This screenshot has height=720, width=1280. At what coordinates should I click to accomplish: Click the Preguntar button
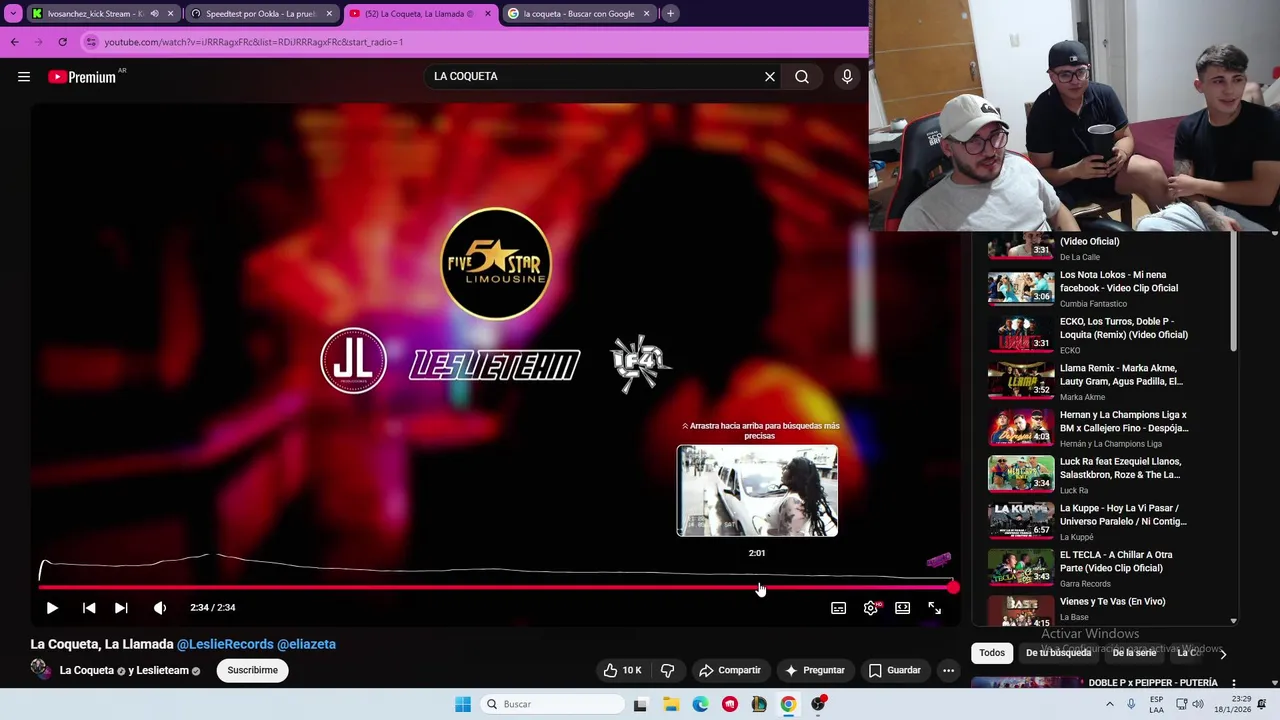[x=815, y=670]
